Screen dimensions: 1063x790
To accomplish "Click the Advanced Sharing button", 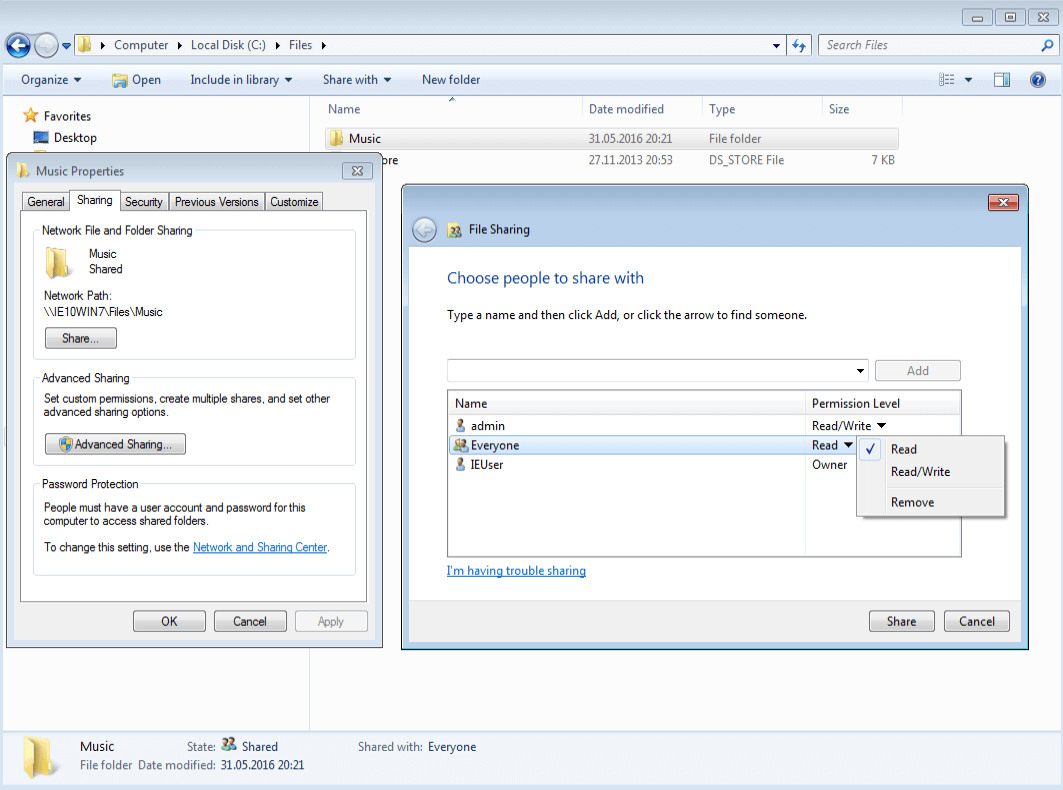I will tap(115, 443).
